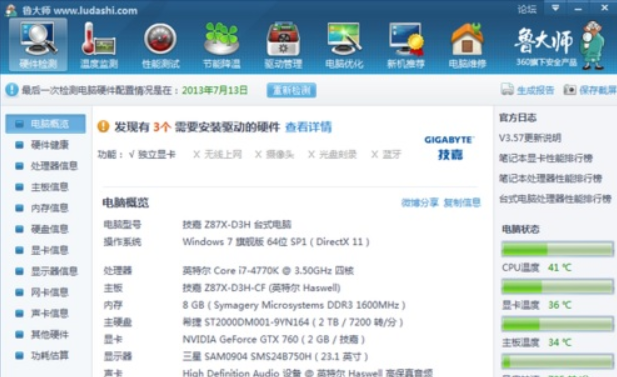Click 论坛 forum link in title bar

pos(526,9)
